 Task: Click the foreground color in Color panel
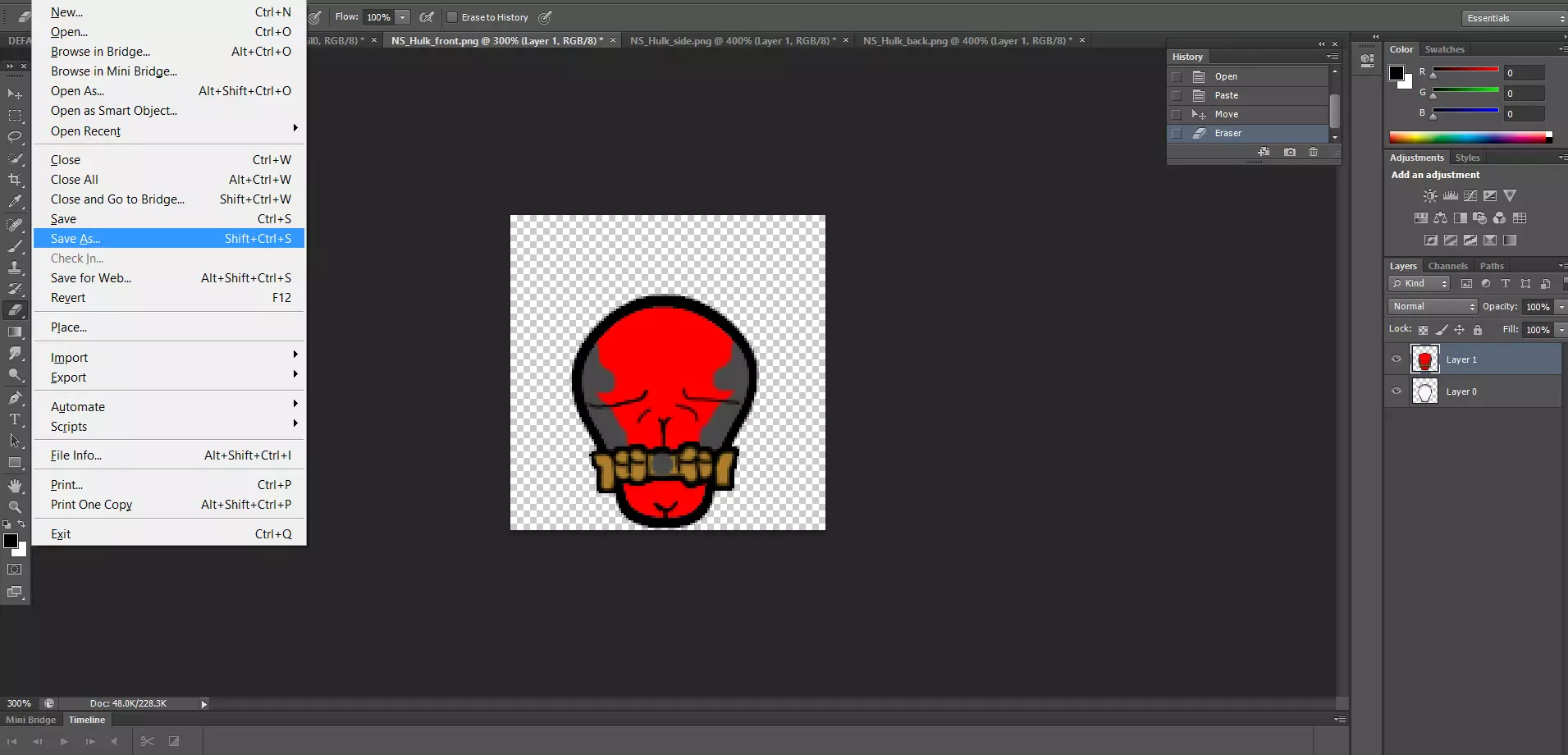(1397, 73)
